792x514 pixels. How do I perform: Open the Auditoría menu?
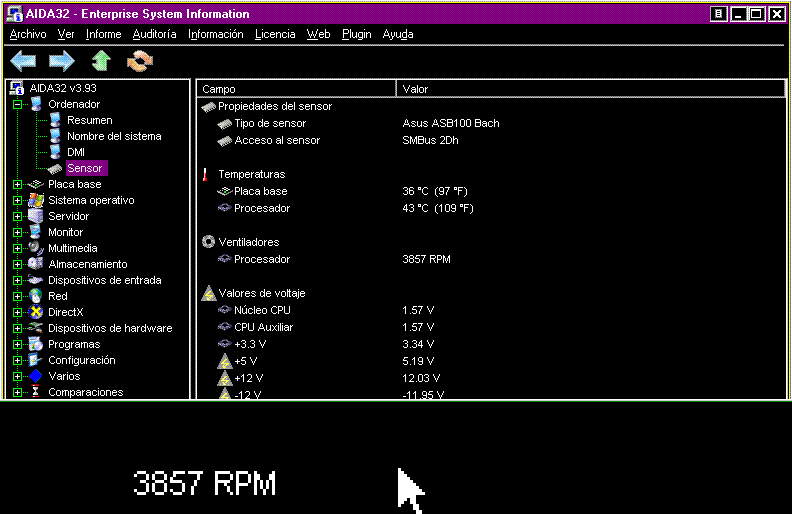click(x=154, y=34)
